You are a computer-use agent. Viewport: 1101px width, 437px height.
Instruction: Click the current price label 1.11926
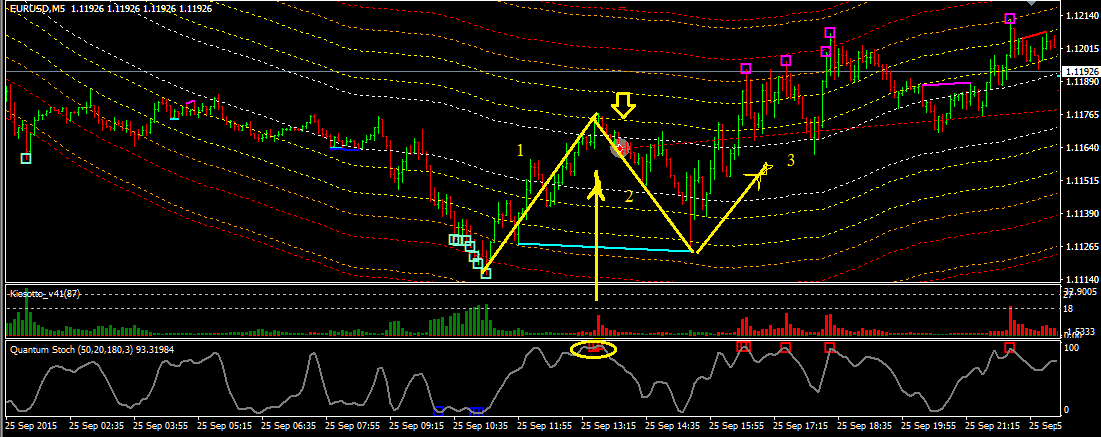tap(1080, 72)
